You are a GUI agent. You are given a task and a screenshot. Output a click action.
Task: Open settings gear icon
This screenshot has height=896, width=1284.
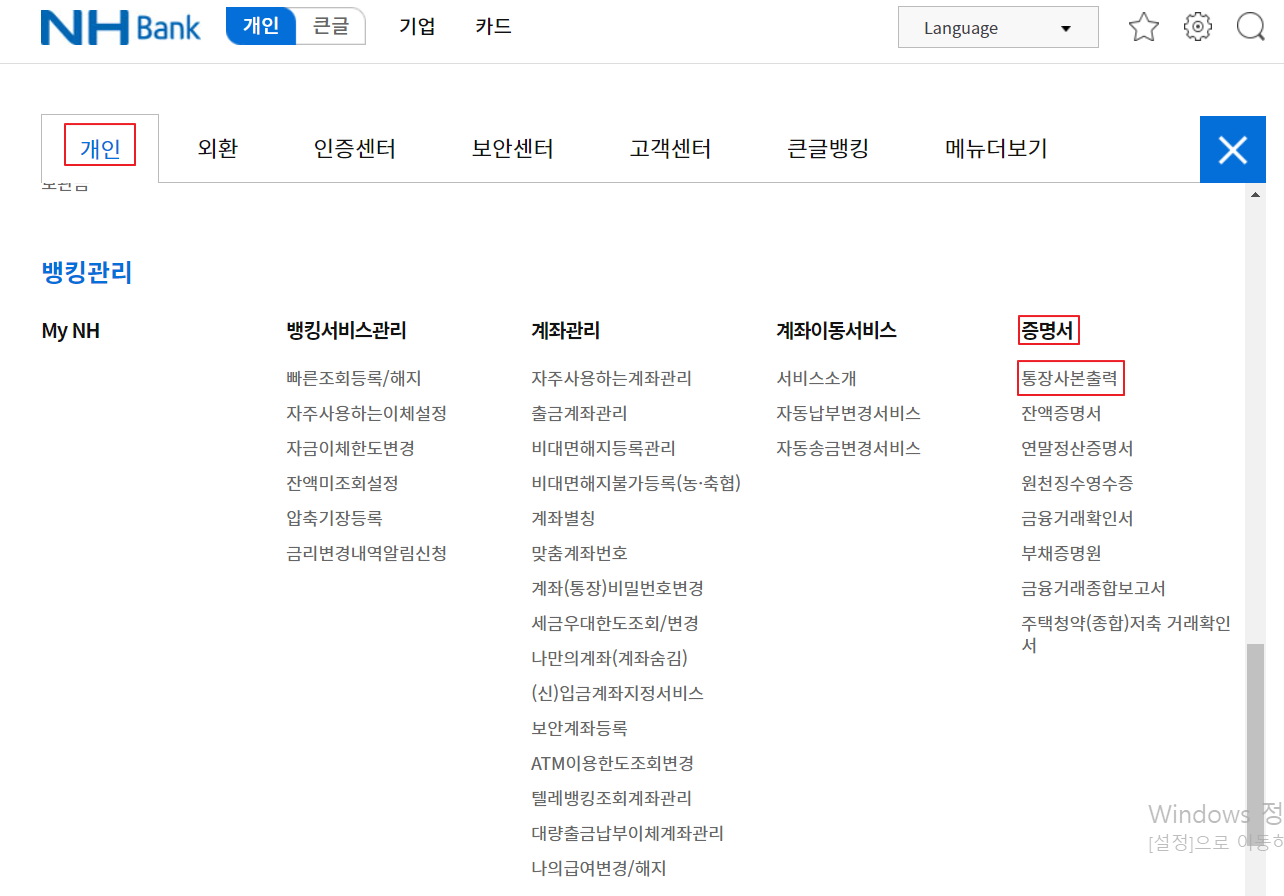(1197, 27)
